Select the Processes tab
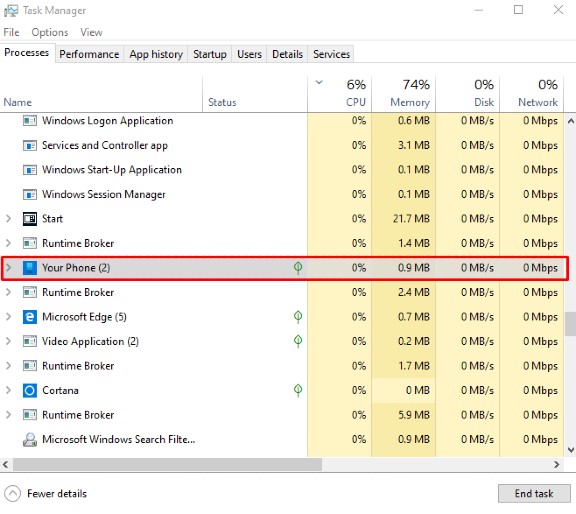This screenshot has width=576, height=514. point(27,53)
